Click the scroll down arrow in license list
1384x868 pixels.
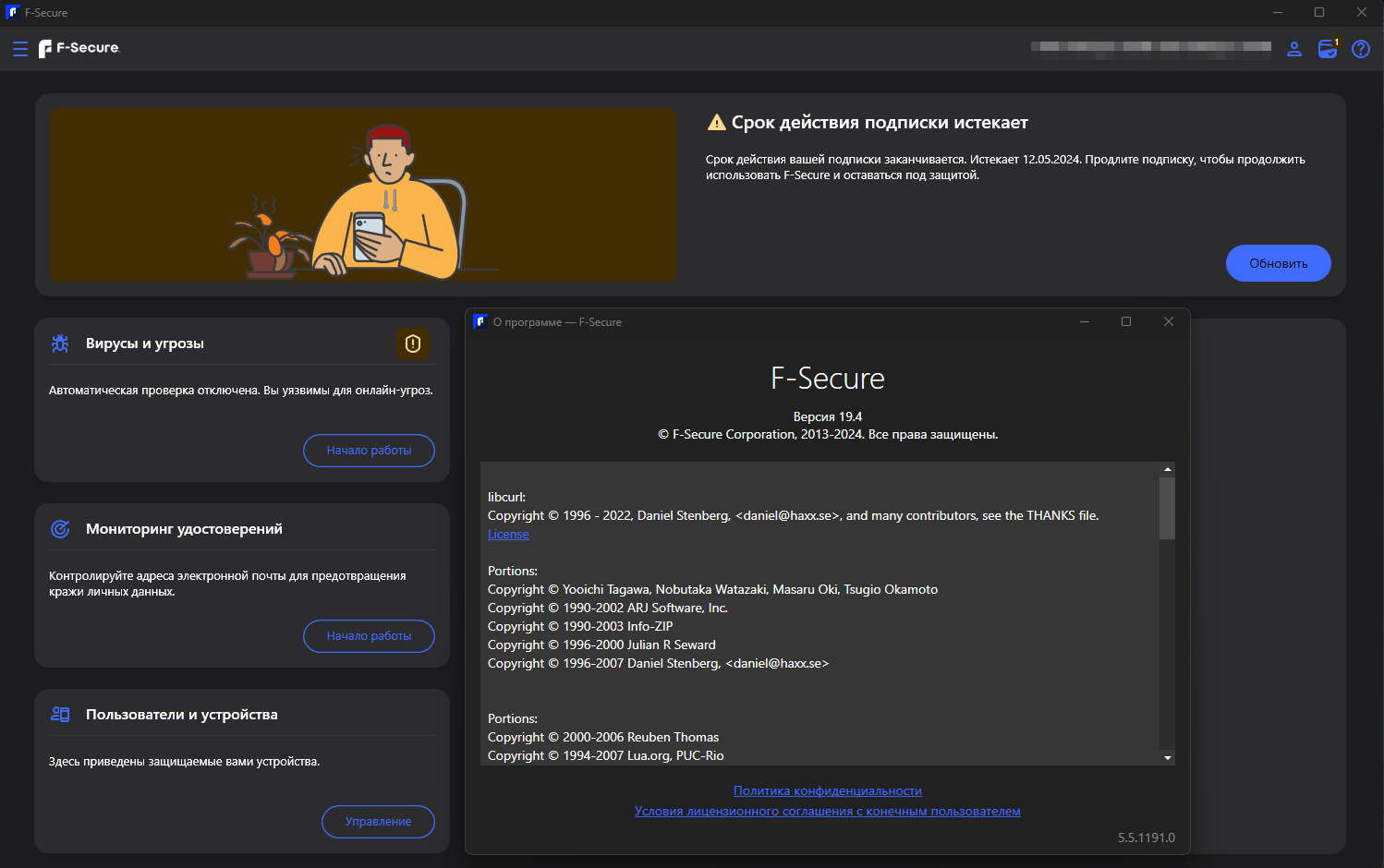click(x=1168, y=758)
